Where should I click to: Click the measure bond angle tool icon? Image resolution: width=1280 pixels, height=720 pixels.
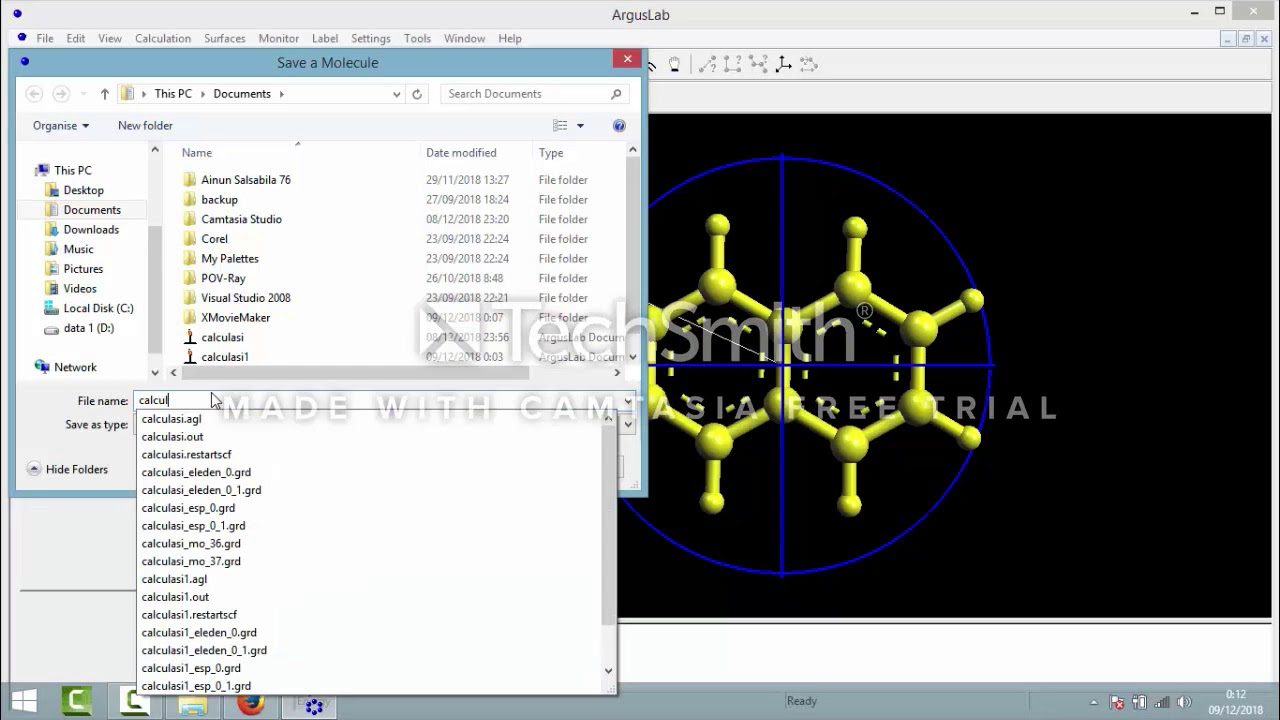tap(733, 65)
